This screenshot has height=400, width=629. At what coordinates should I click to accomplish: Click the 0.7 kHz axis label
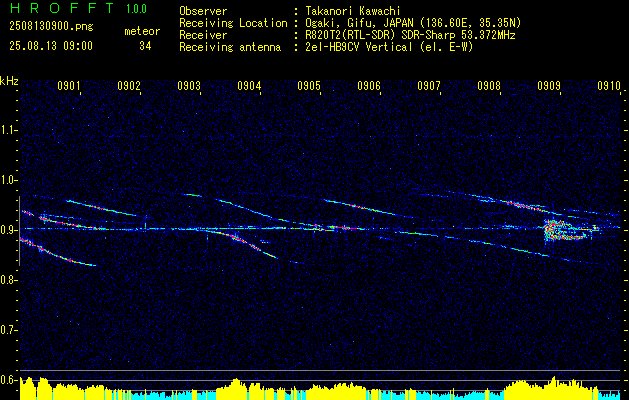pos(7,330)
